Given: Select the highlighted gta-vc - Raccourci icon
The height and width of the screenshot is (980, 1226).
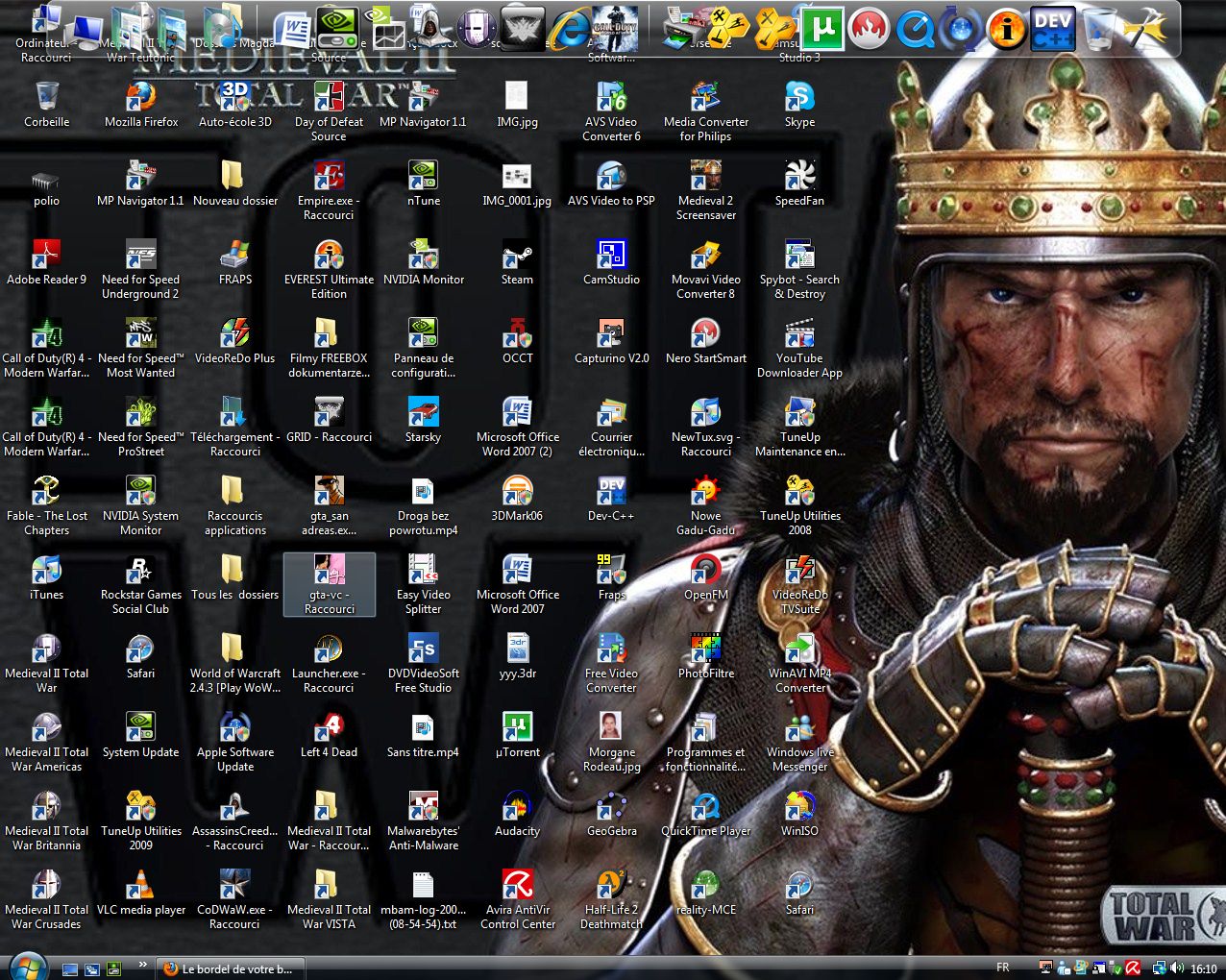Looking at the screenshot, I should click(x=329, y=584).
